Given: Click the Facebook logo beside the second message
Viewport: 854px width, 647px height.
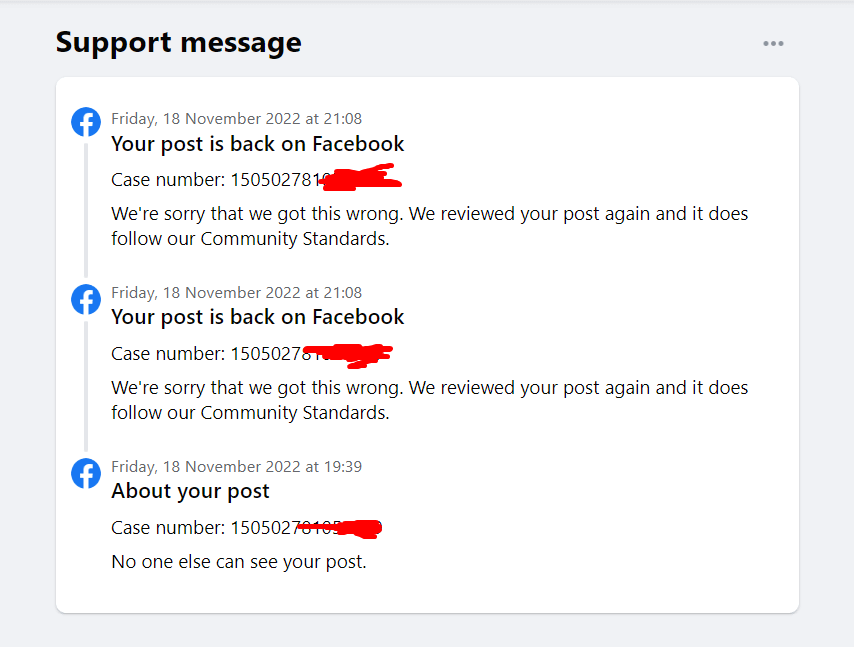Looking at the screenshot, I should coord(86,299).
